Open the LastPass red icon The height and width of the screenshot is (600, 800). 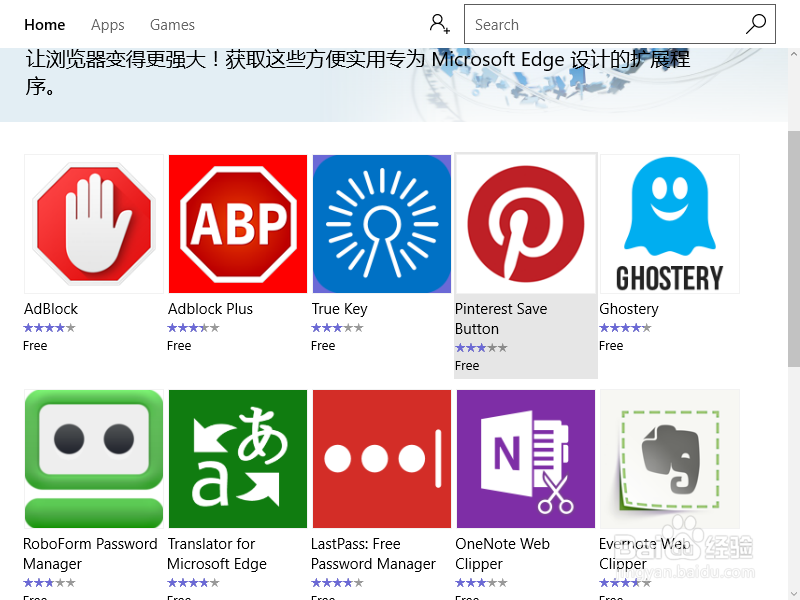tap(382, 459)
